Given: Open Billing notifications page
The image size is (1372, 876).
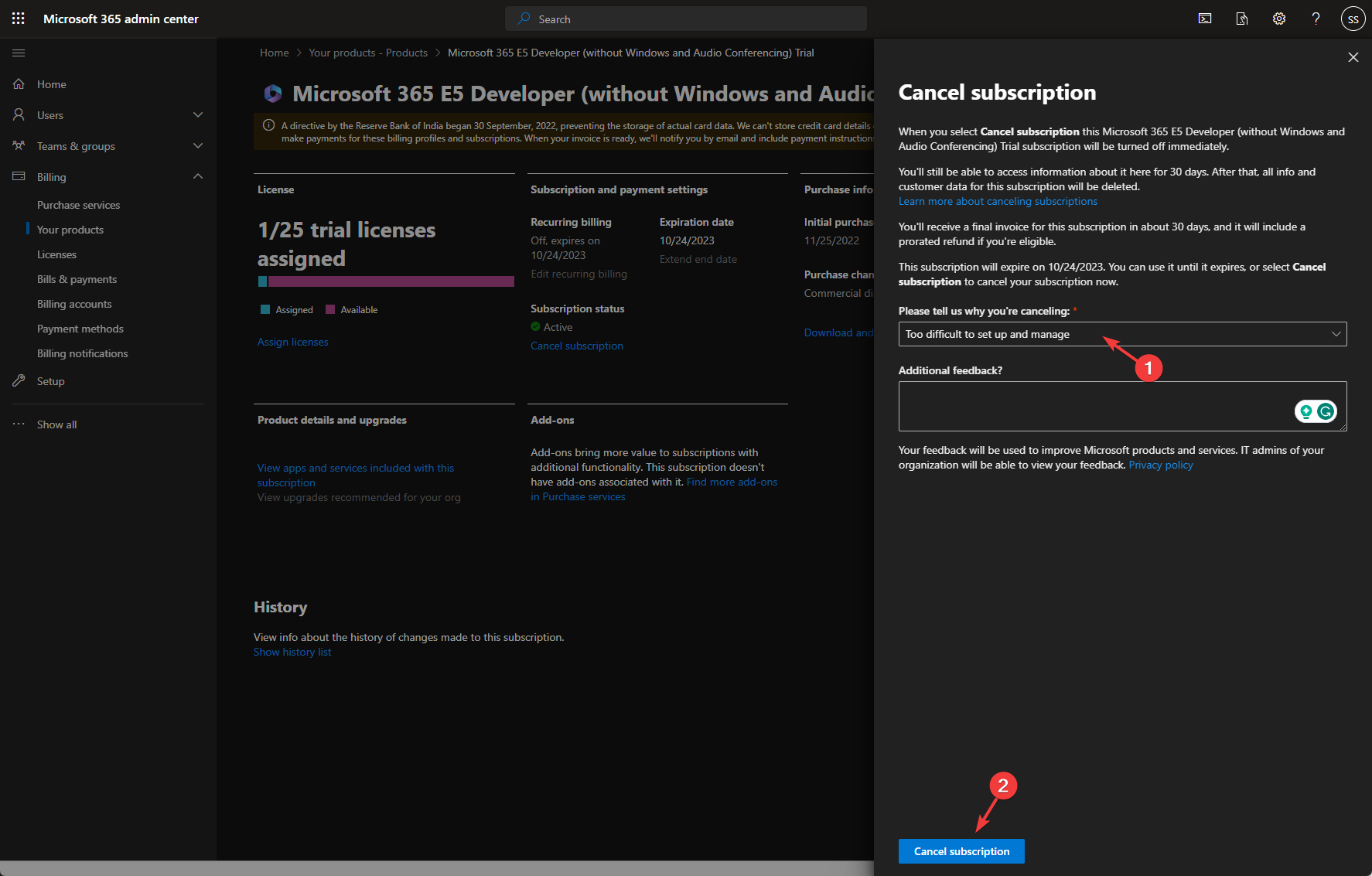Looking at the screenshot, I should point(83,353).
